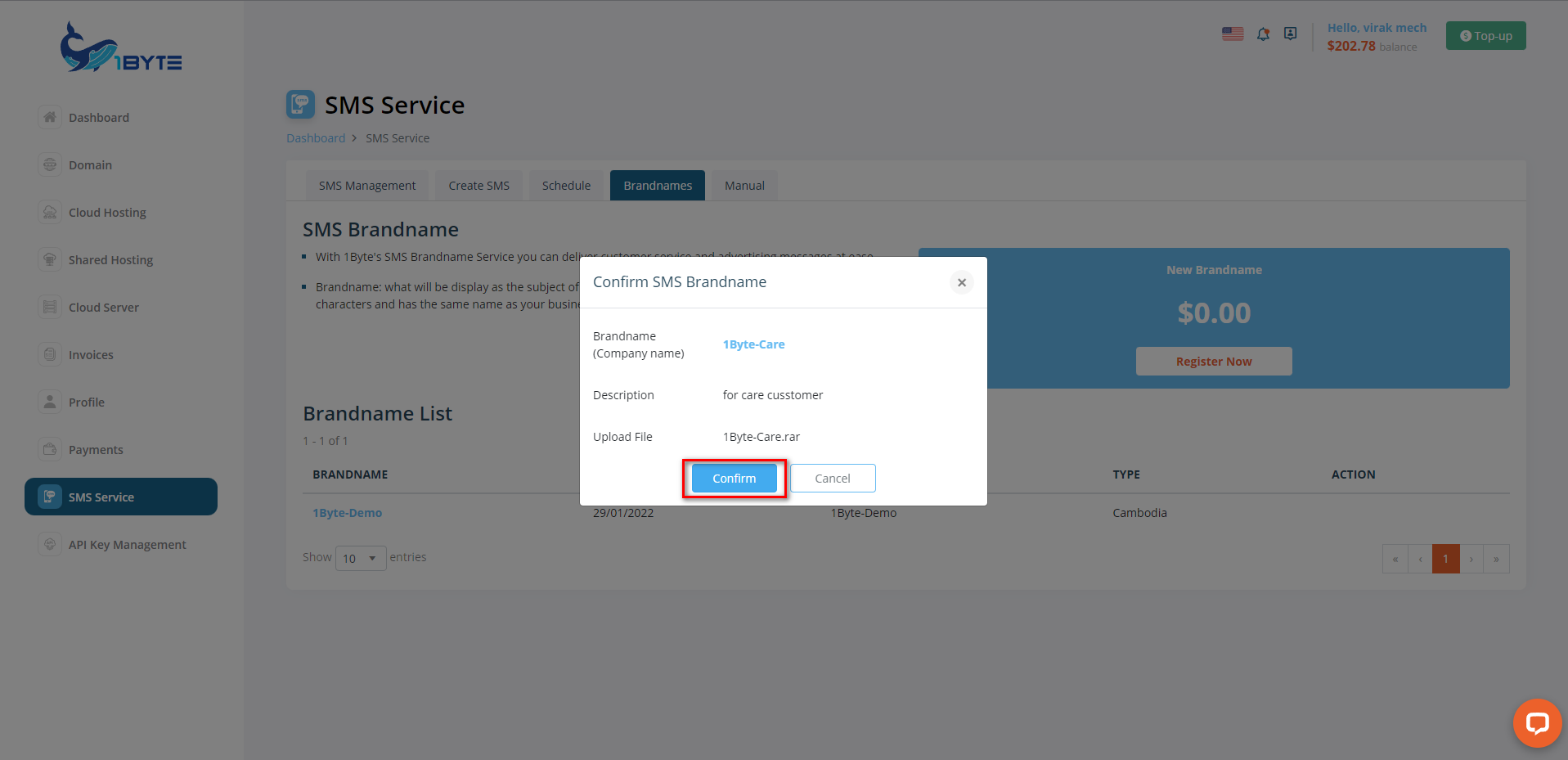The width and height of the screenshot is (1568, 760).
Task: Switch to SMS Management tab
Action: coord(367,186)
